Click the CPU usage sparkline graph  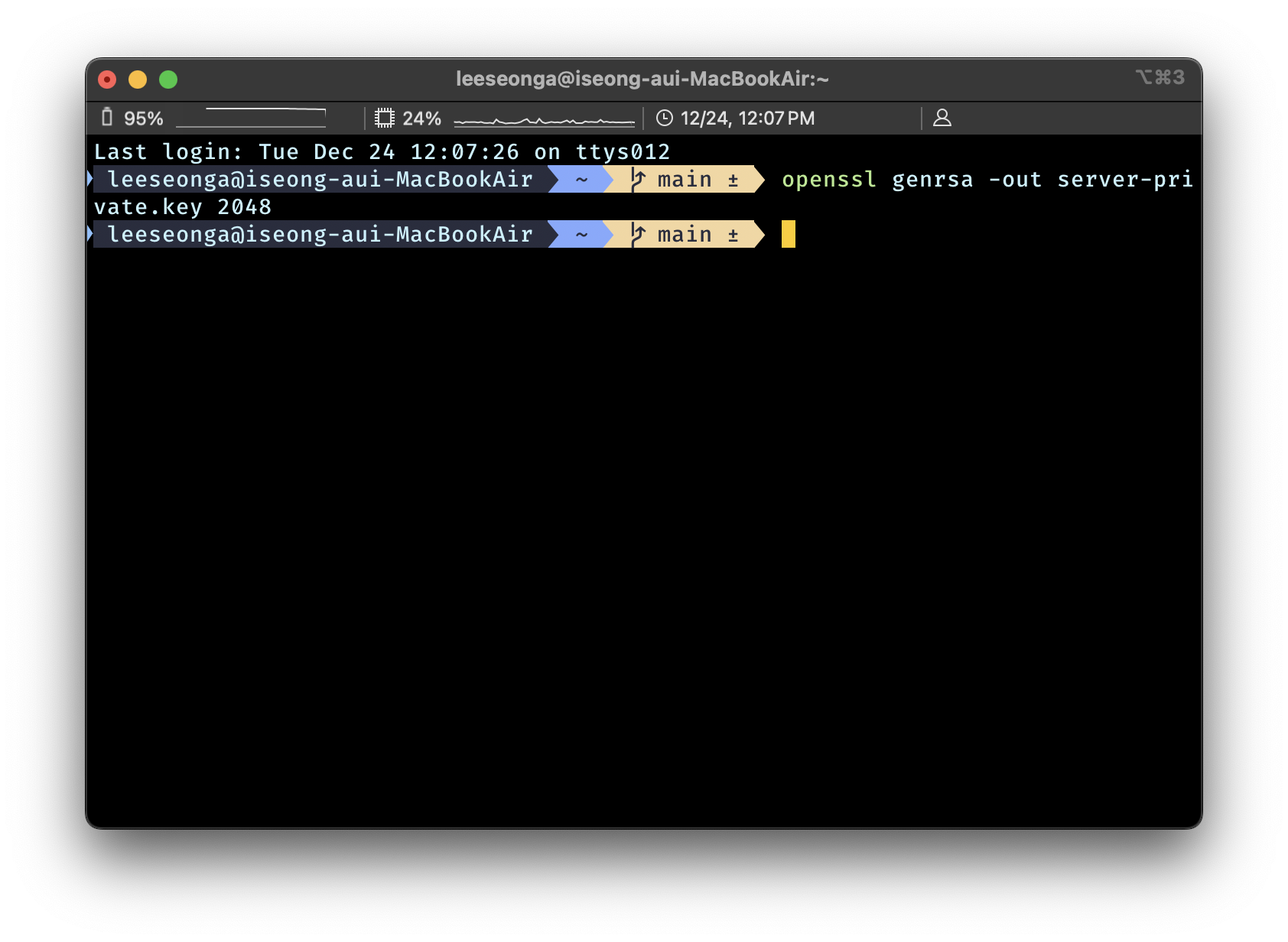click(x=544, y=121)
